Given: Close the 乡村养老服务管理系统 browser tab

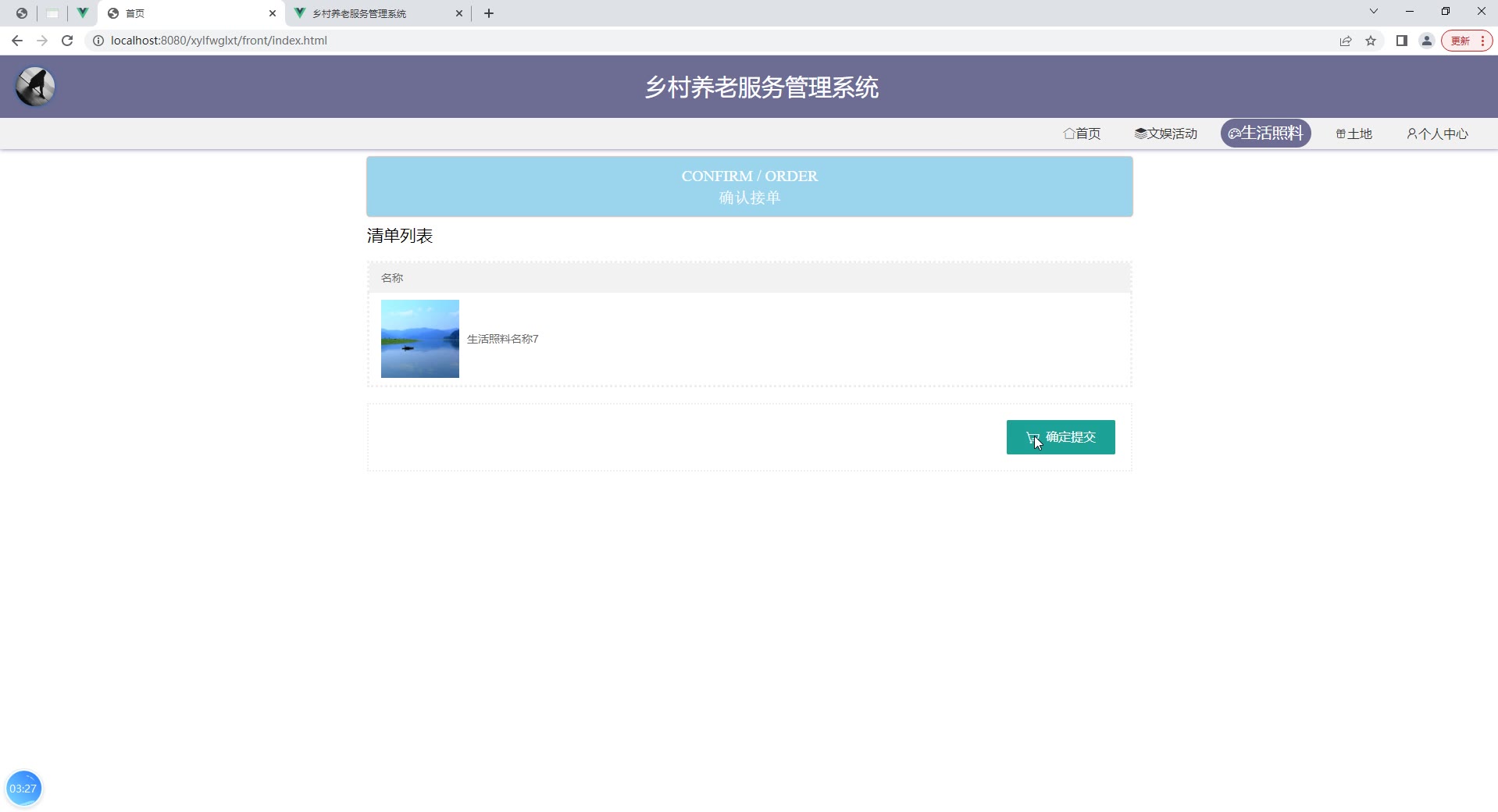Looking at the screenshot, I should coord(459,13).
